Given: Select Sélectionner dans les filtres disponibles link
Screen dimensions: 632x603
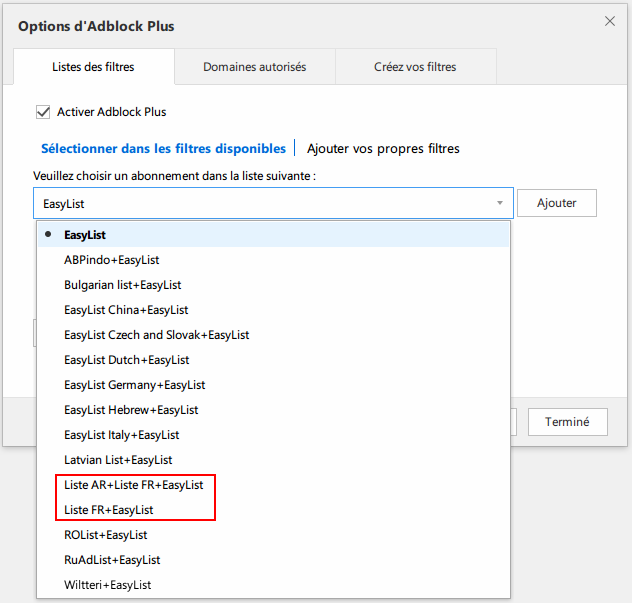Looking at the screenshot, I should [163, 148].
